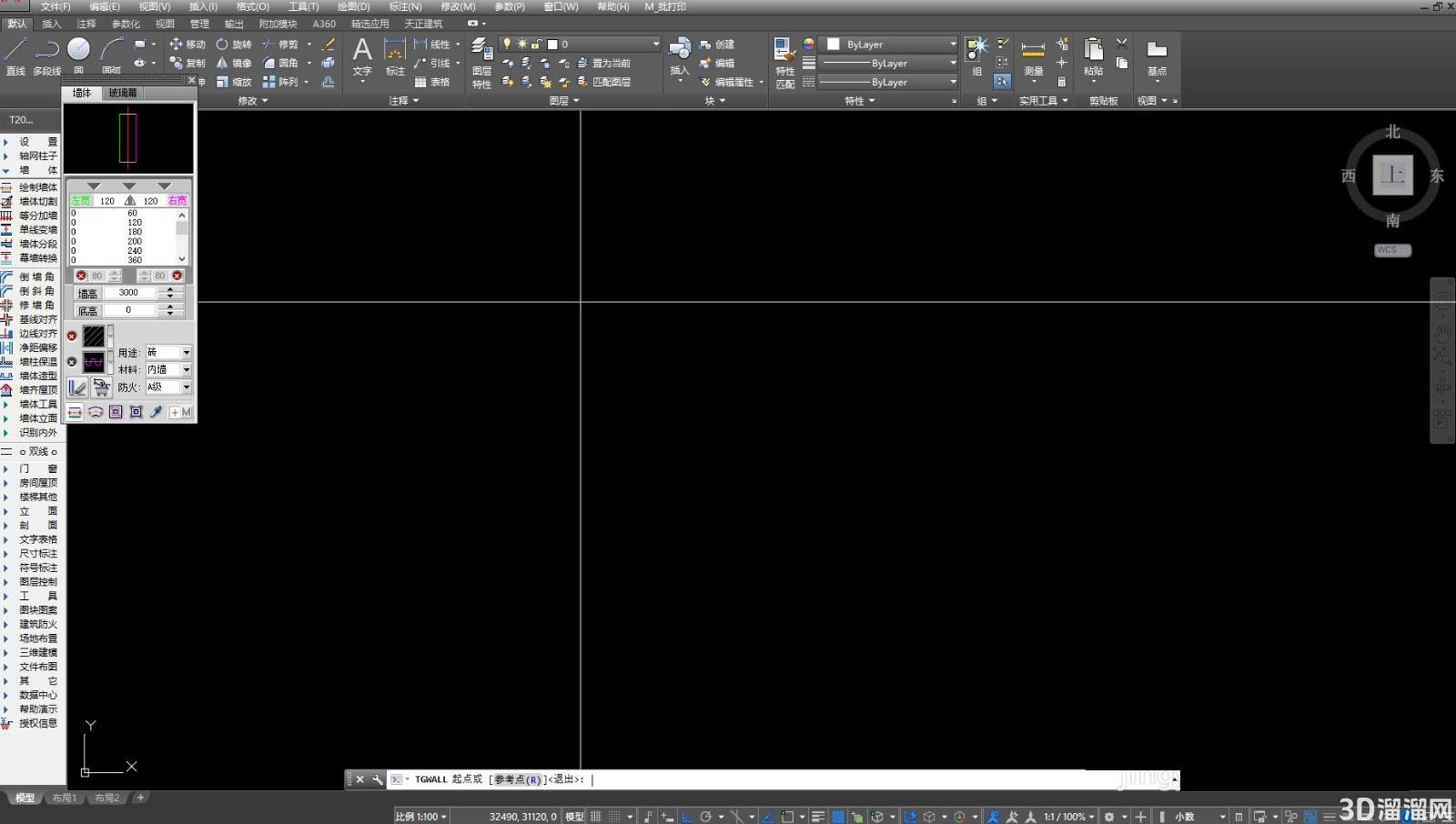Click the eyedropper icon in wall panel
Screen dimensions: 1456x824
point(156,412)
